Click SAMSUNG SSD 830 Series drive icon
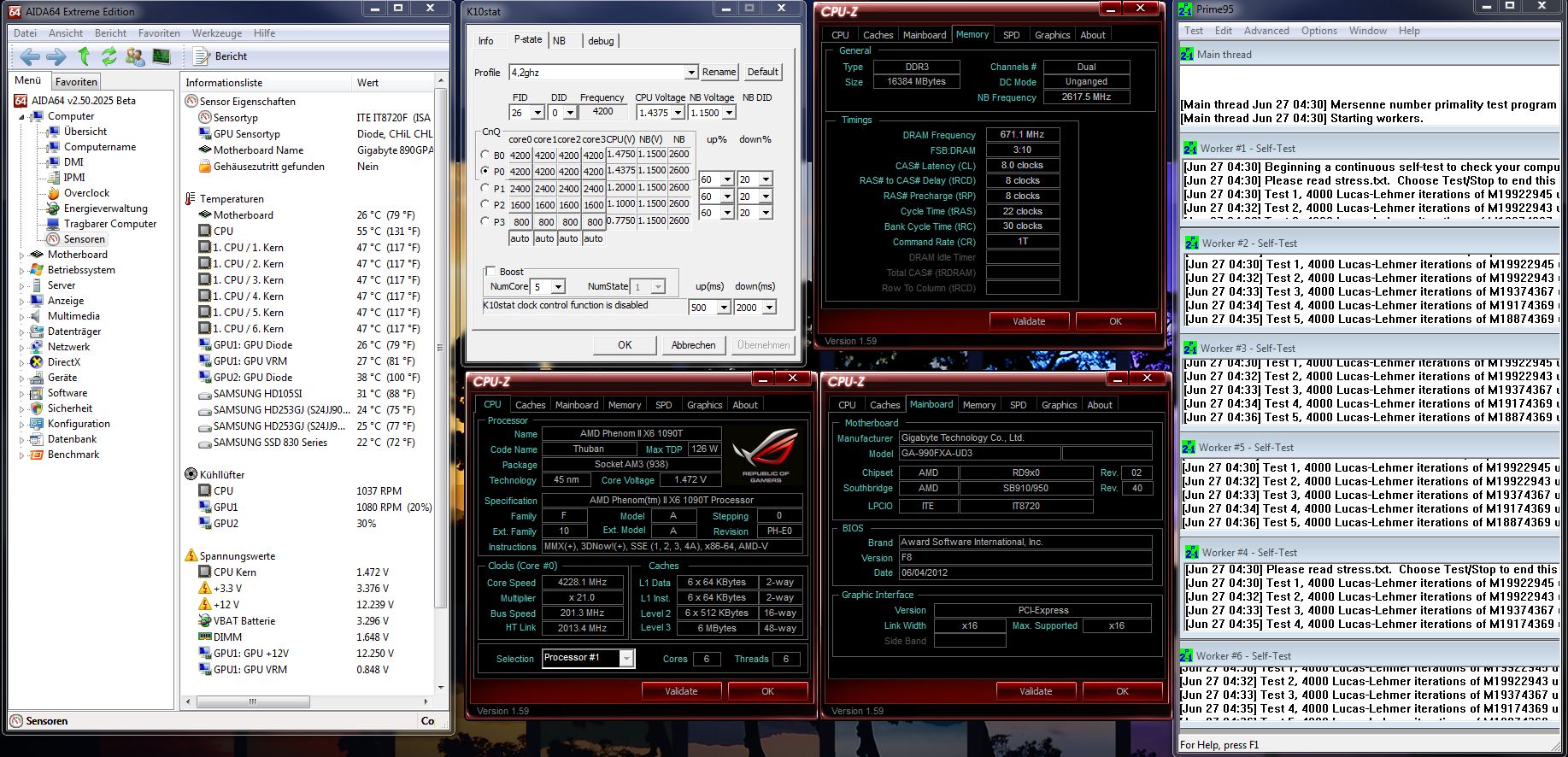 [205, 443]
